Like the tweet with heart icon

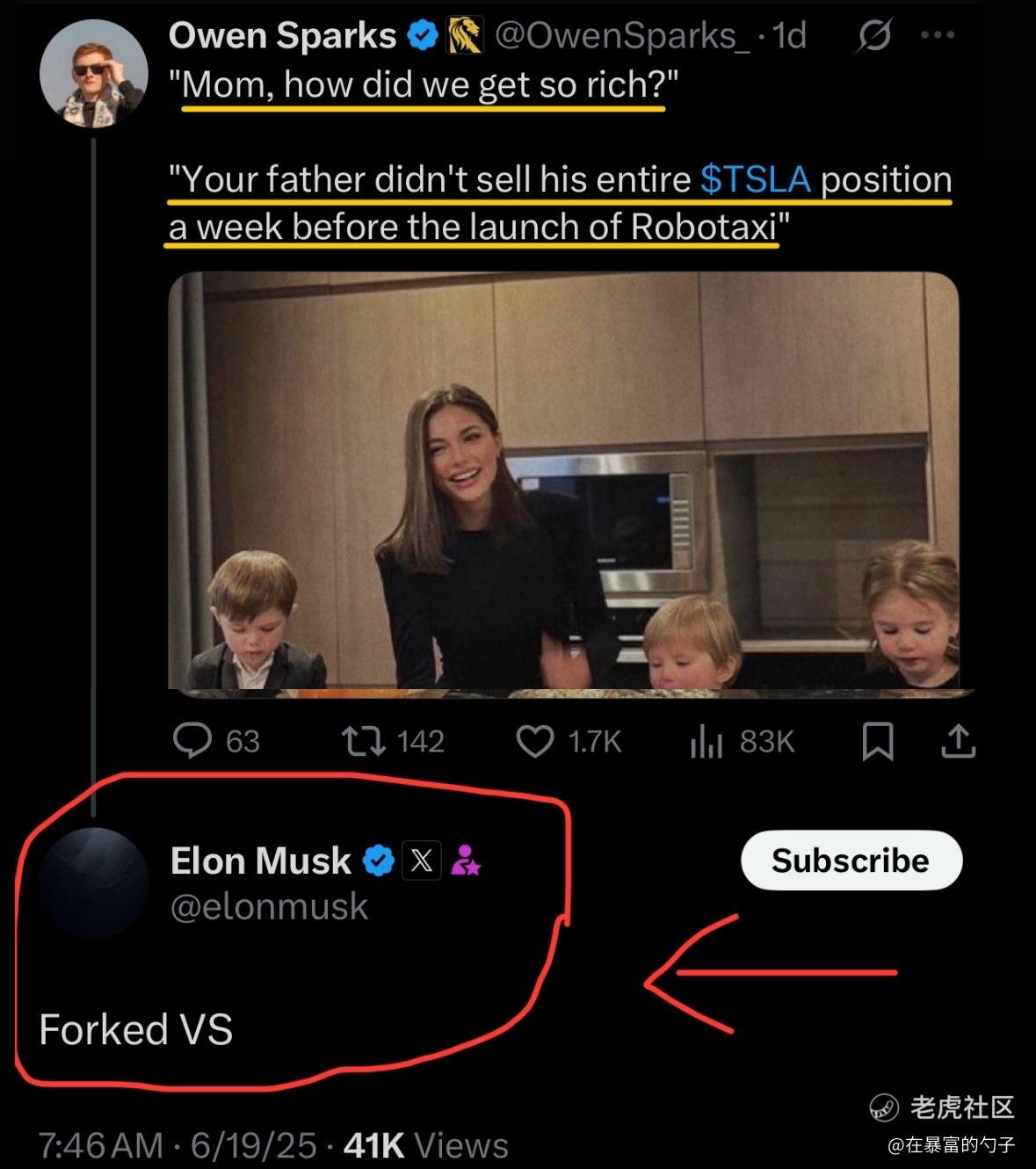coord(534,741)
